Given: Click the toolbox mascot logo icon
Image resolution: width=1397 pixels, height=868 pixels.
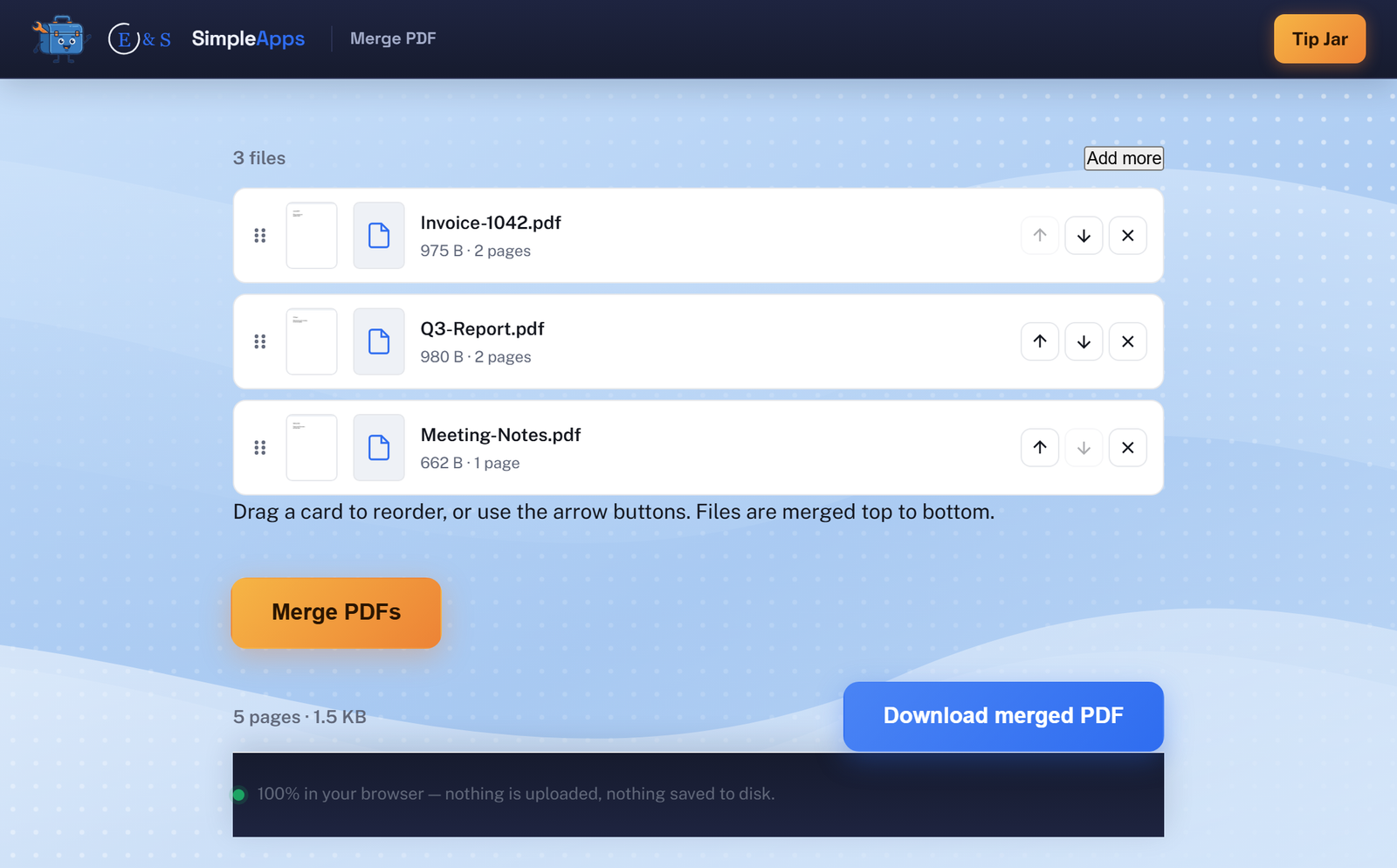Looking at the screenshot, I should [x=60, y=38].
